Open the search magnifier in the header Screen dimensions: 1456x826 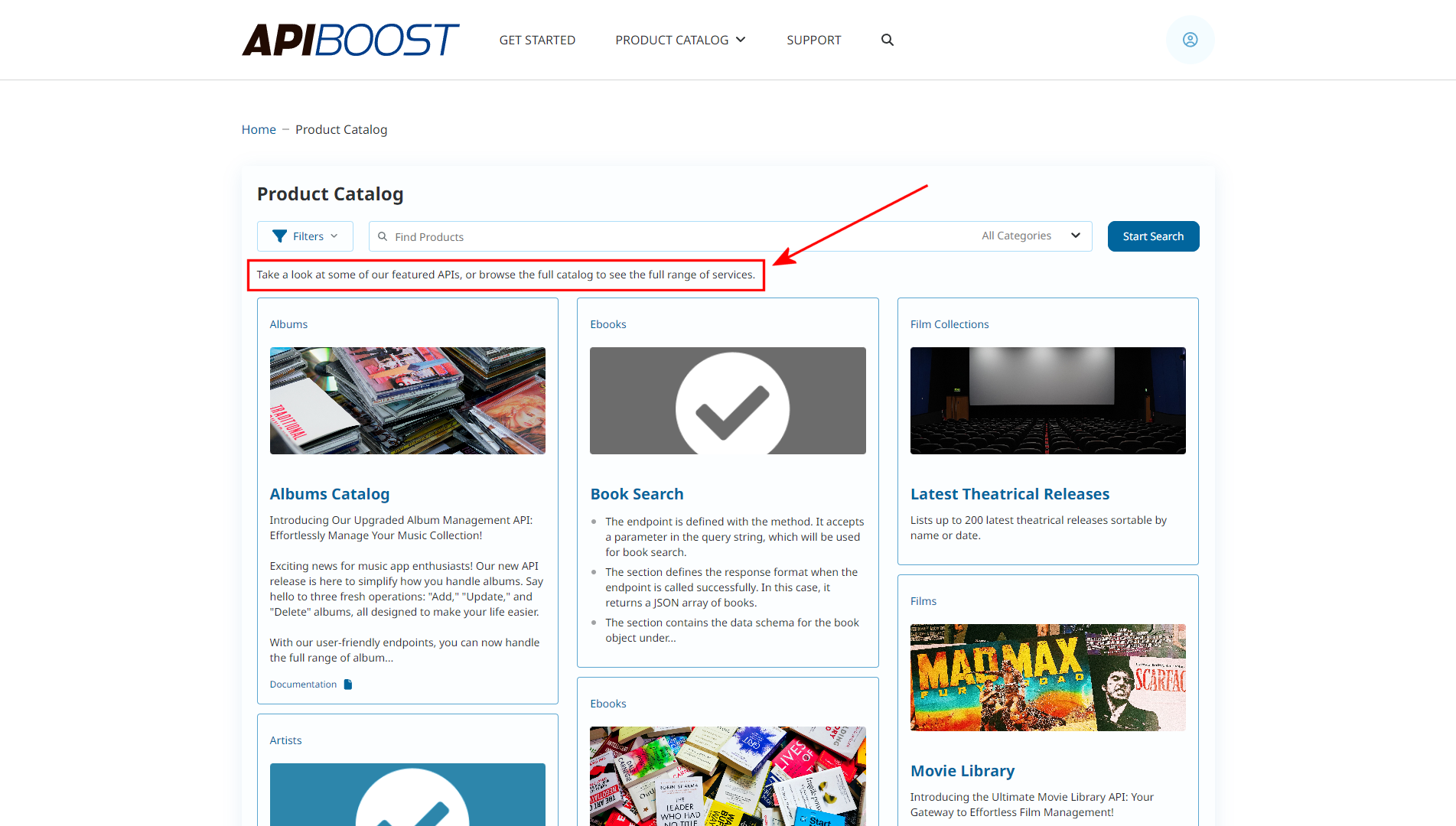pyautogui.click(x=888, y=40)
